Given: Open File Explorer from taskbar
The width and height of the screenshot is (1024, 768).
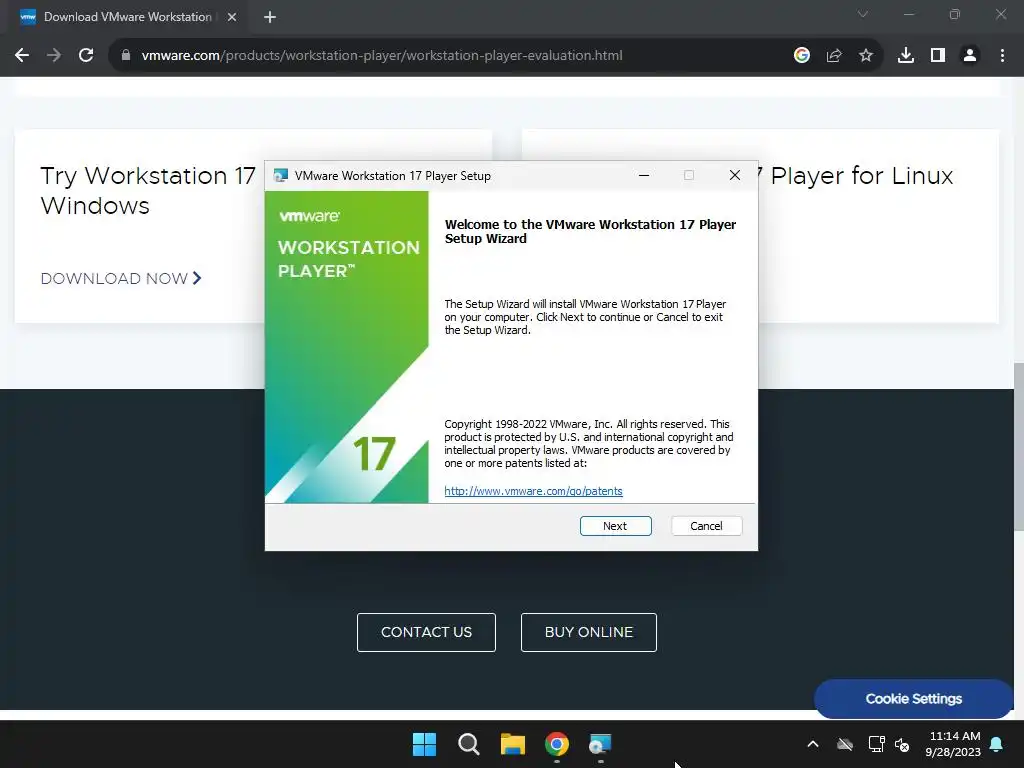Looking at the screenshot, I should pos(513,744).
